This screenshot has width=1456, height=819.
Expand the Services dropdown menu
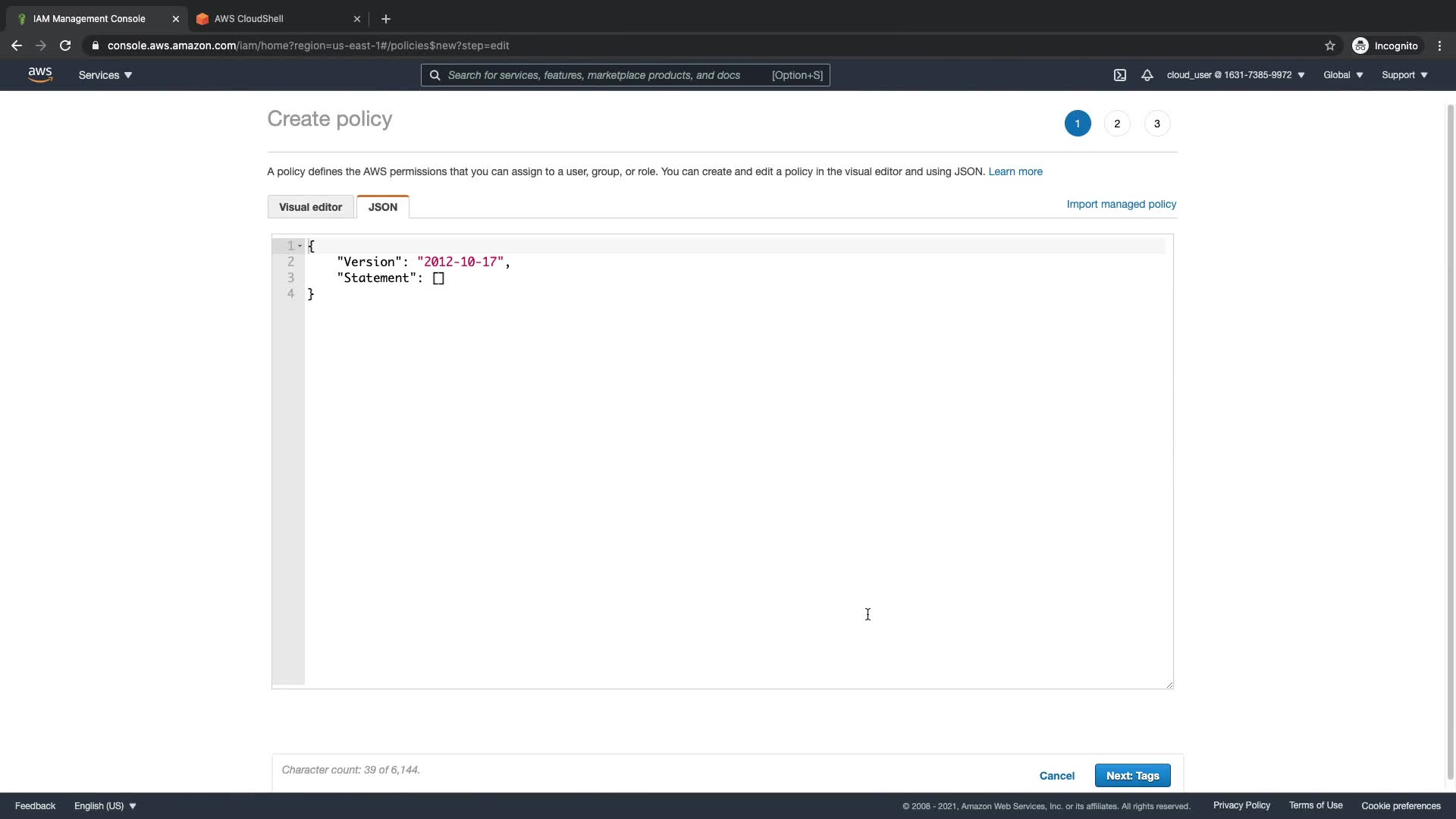pyautogui.click(x=105, y=75)
